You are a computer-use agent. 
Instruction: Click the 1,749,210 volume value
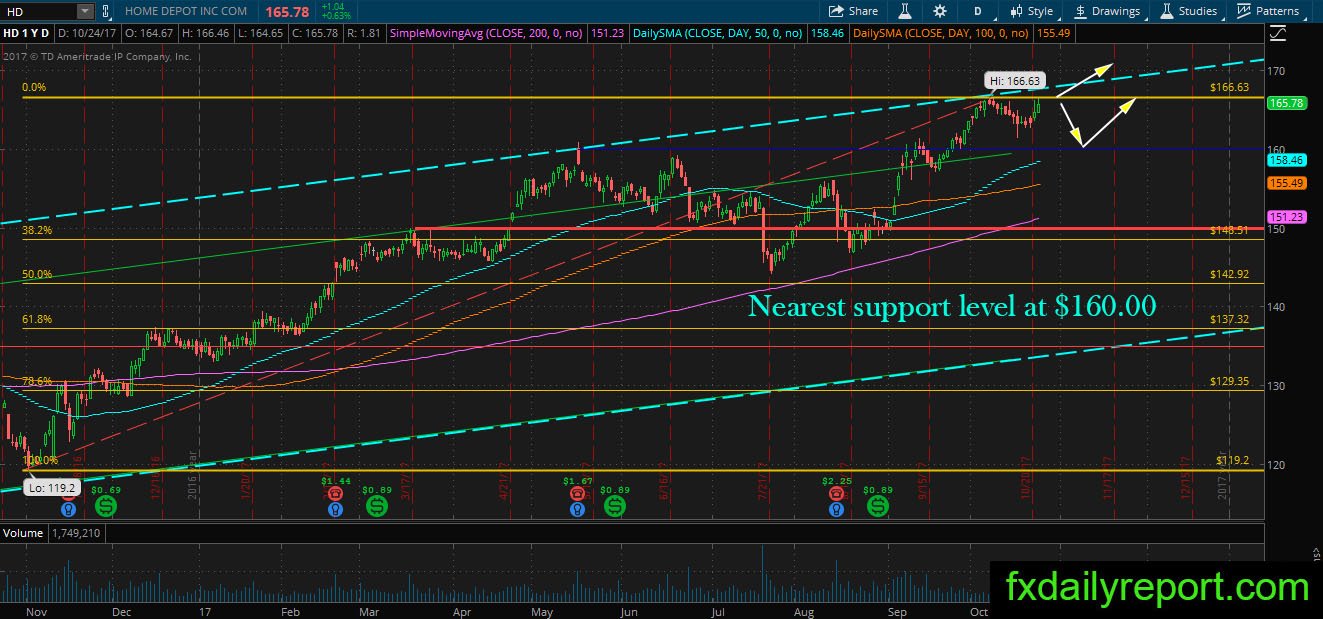point(75,534)
